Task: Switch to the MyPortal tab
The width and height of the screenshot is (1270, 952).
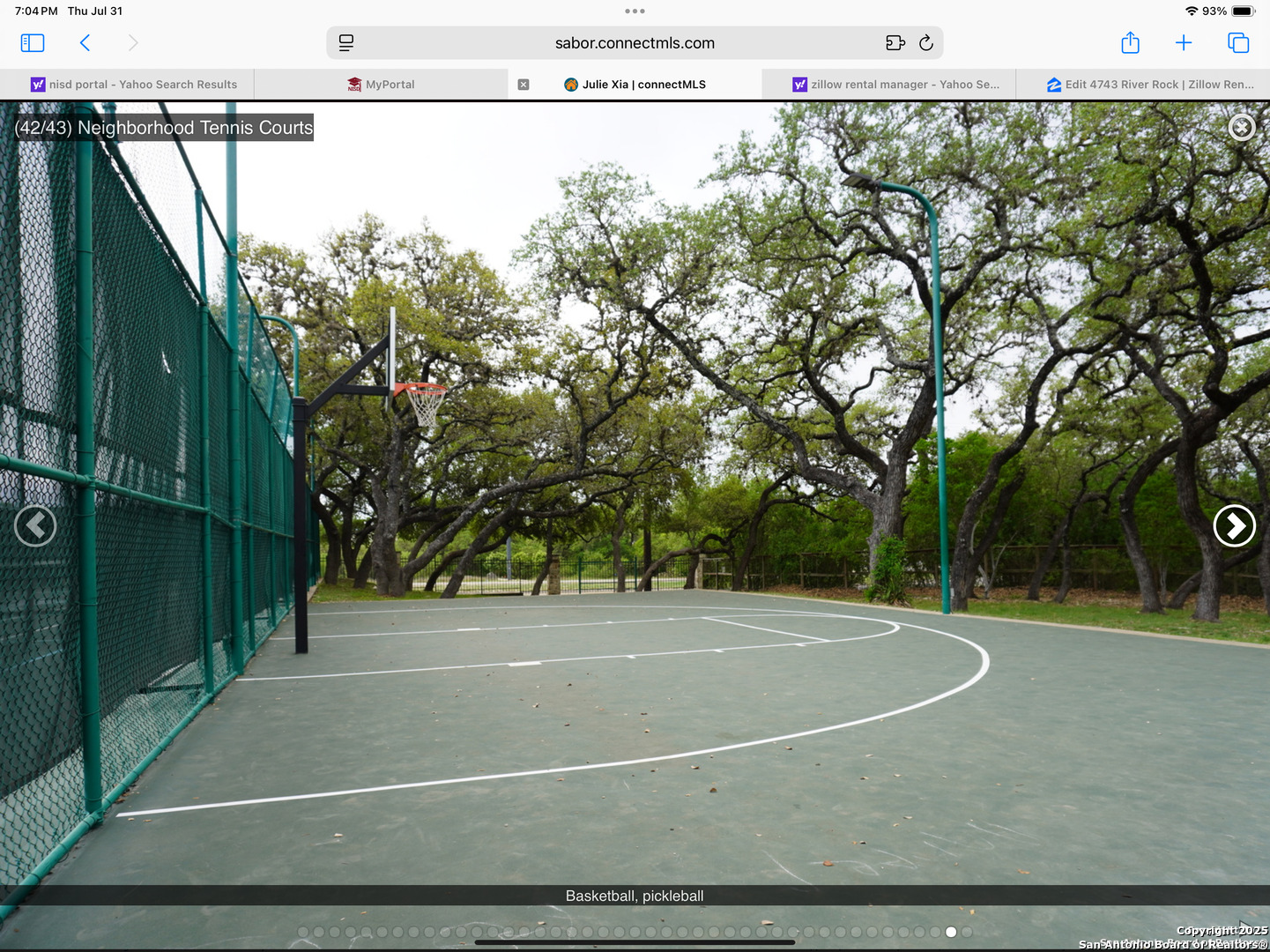Action: pos(381,85)
